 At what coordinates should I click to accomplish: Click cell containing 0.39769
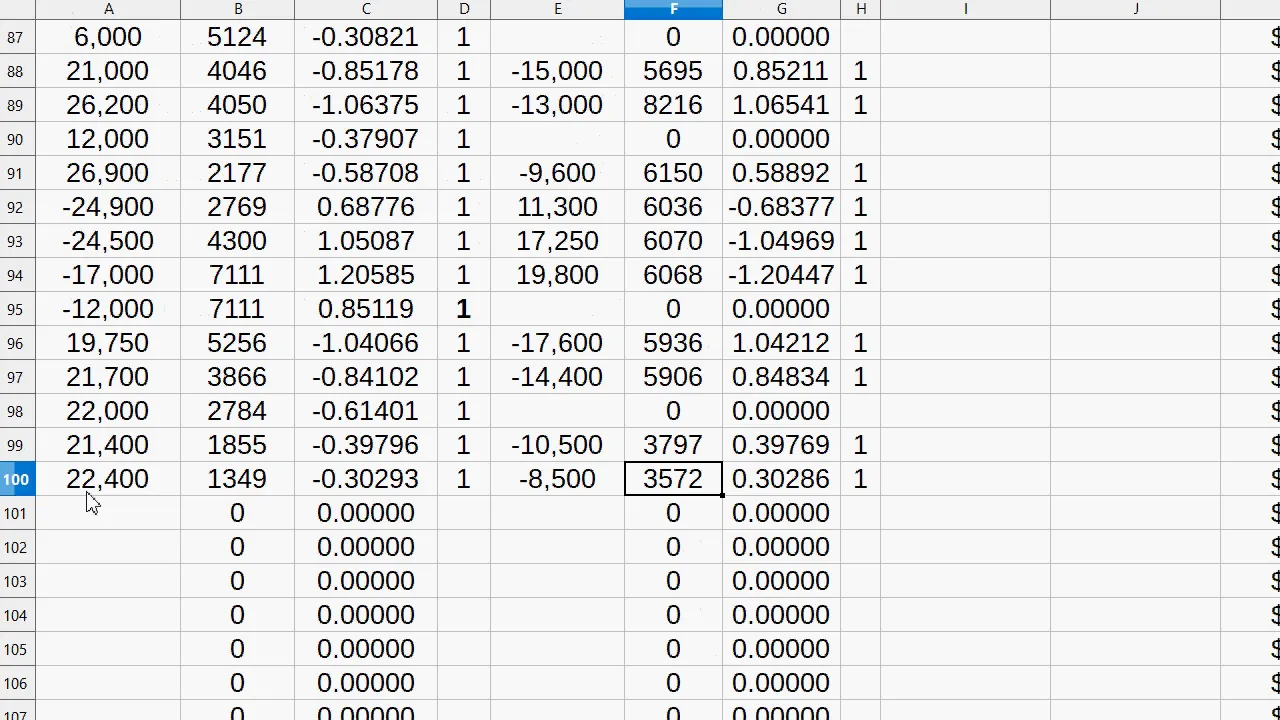tap(781, 445)
